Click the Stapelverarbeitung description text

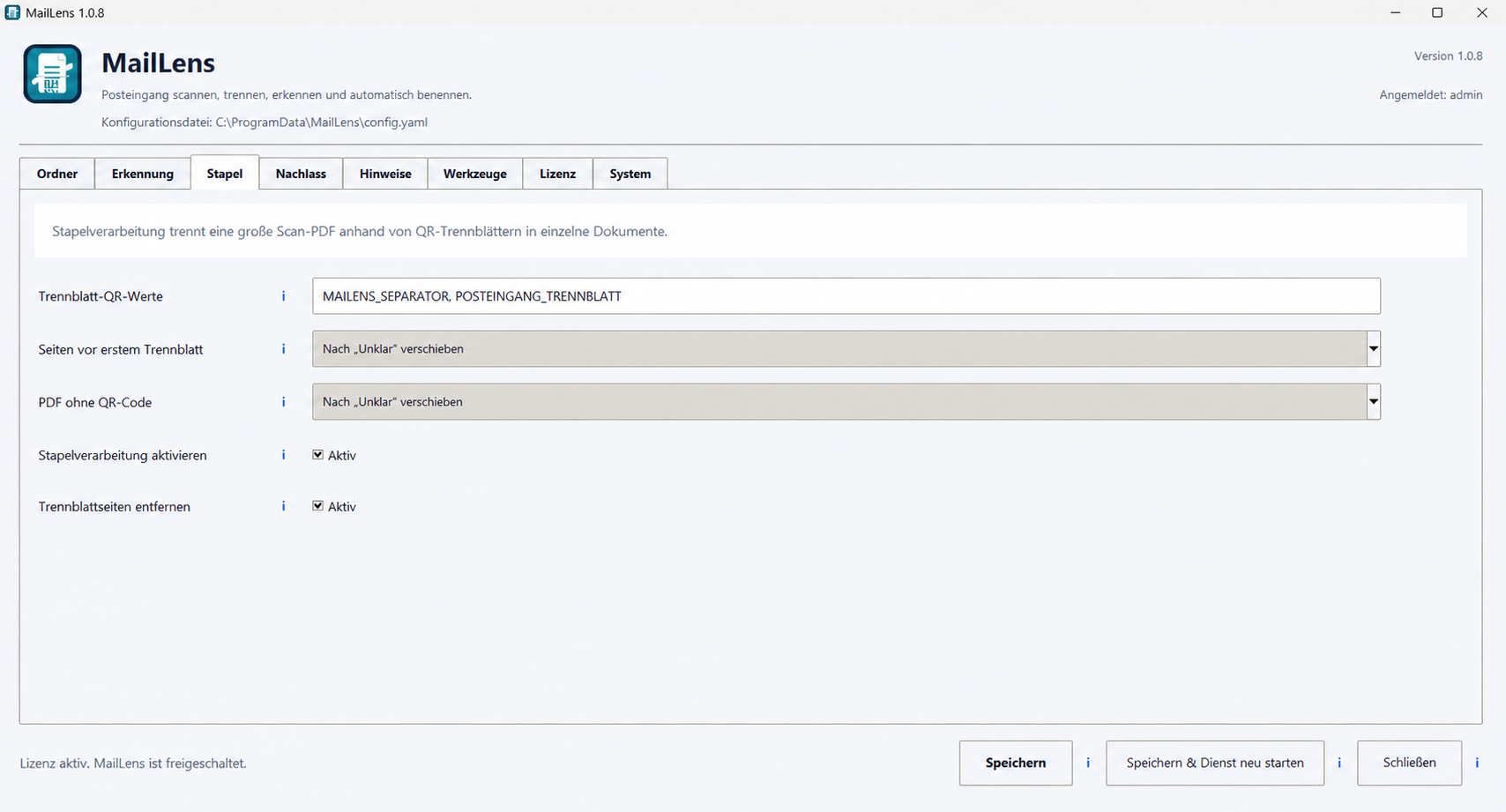pos(360,231)
